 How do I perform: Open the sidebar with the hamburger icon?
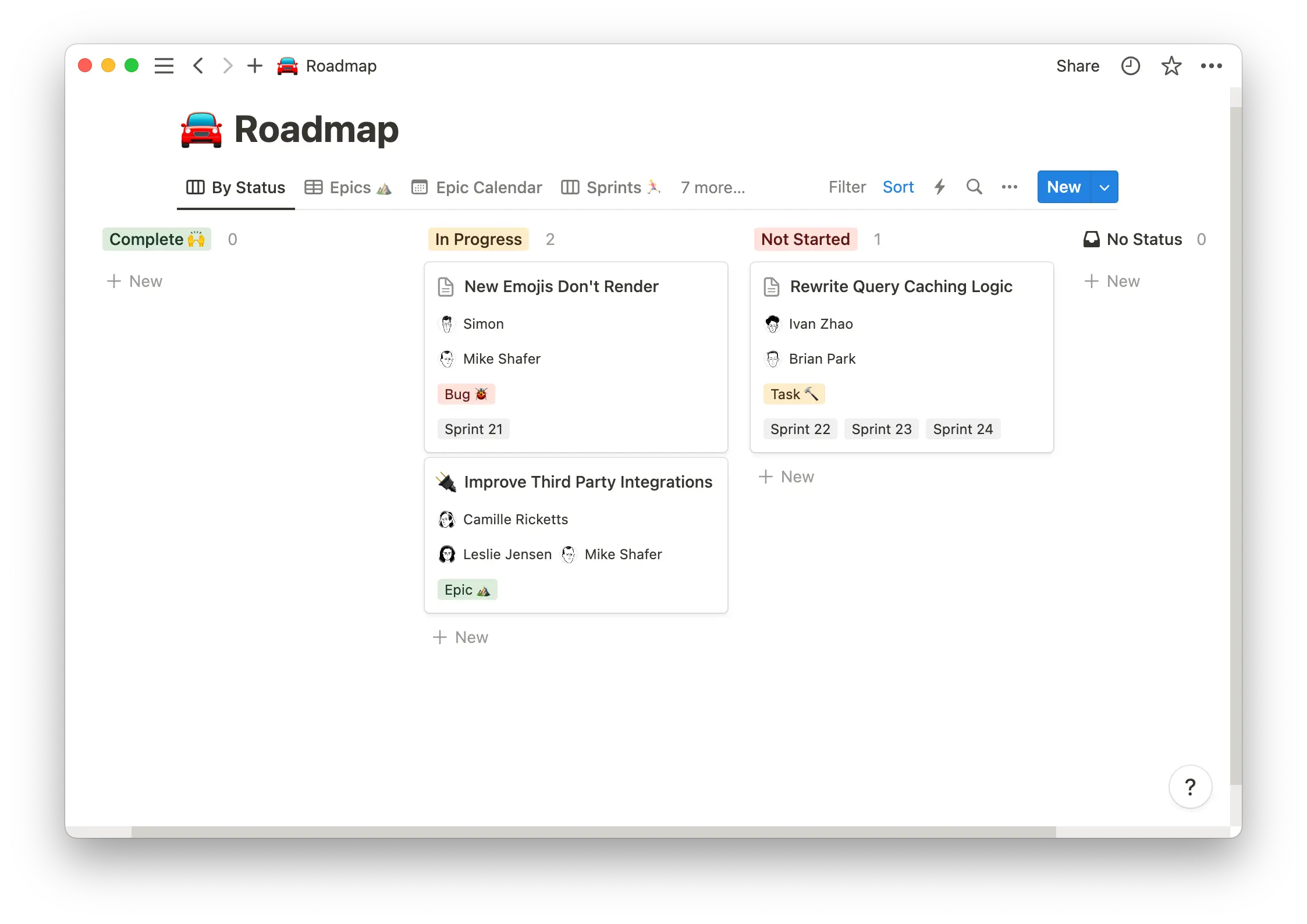pos(164,66)
